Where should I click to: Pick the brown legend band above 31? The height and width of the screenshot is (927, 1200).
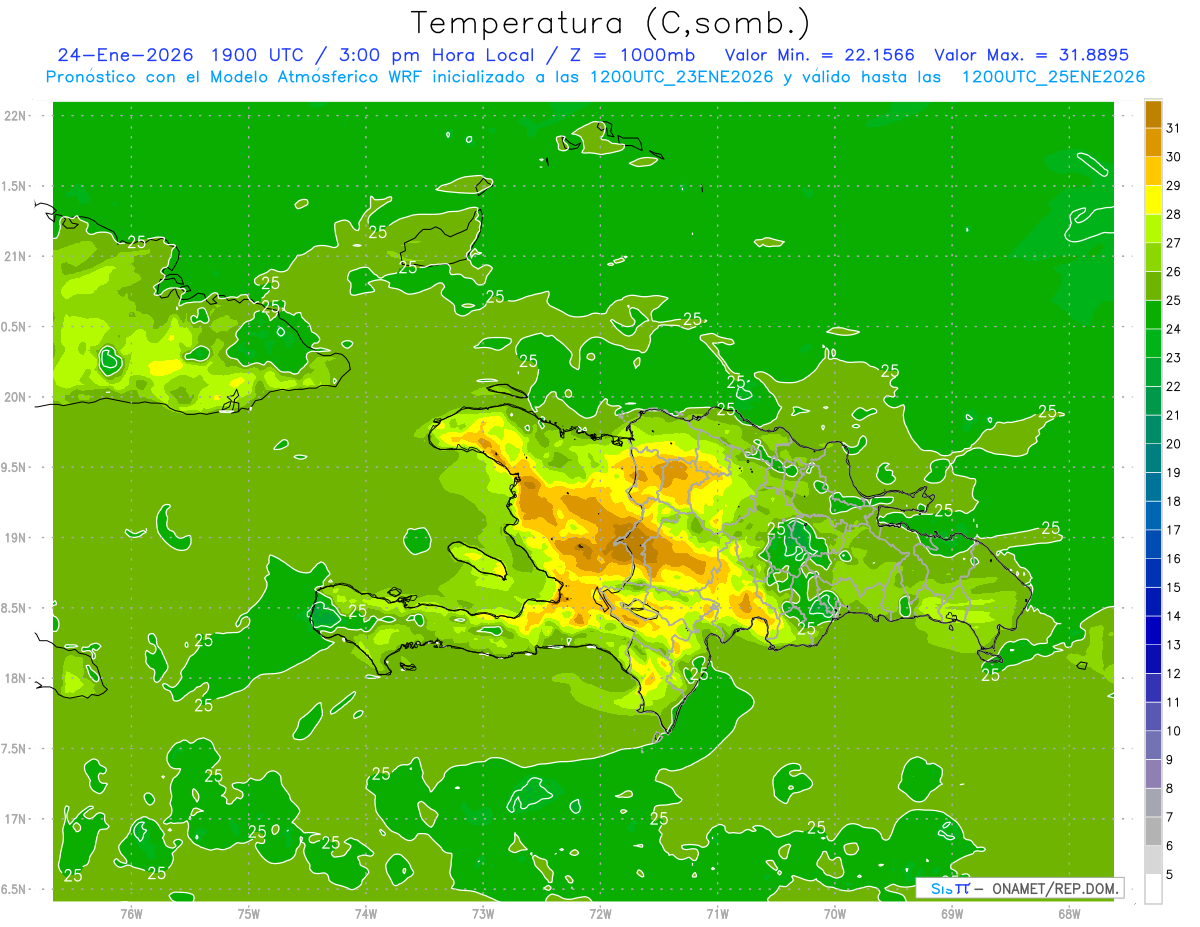(1153, 114)
